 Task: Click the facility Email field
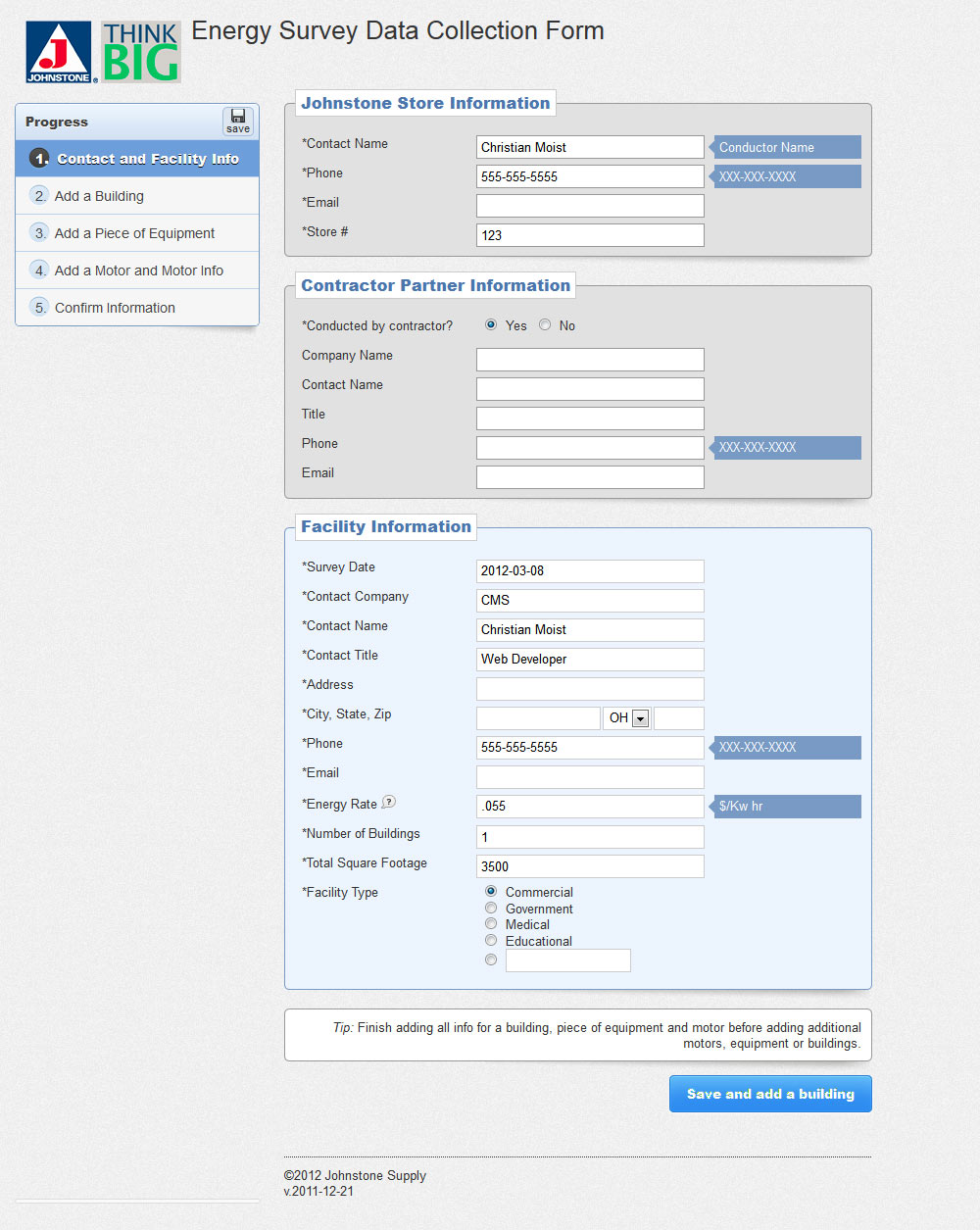pyautogui.click(x=590, y=777)
